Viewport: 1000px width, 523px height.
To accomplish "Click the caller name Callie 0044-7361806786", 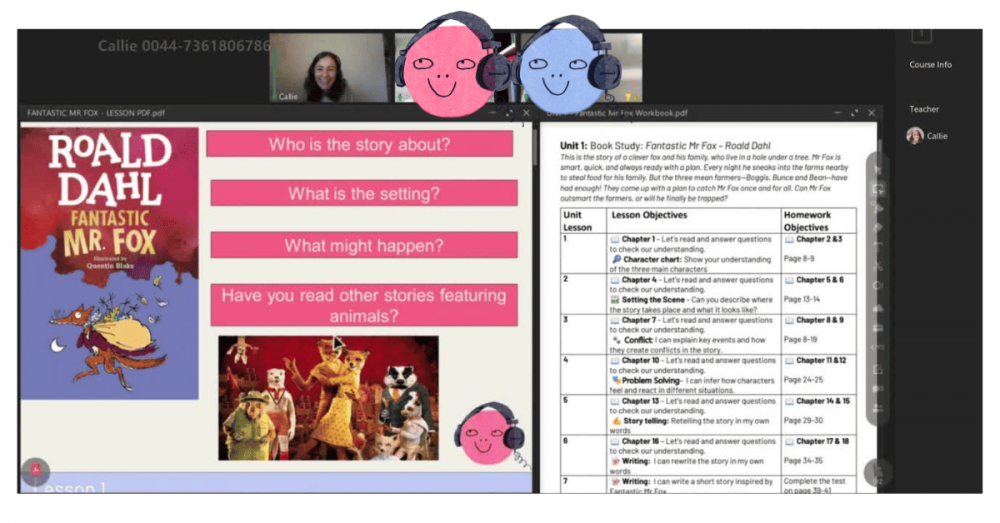I will (184, 46).
